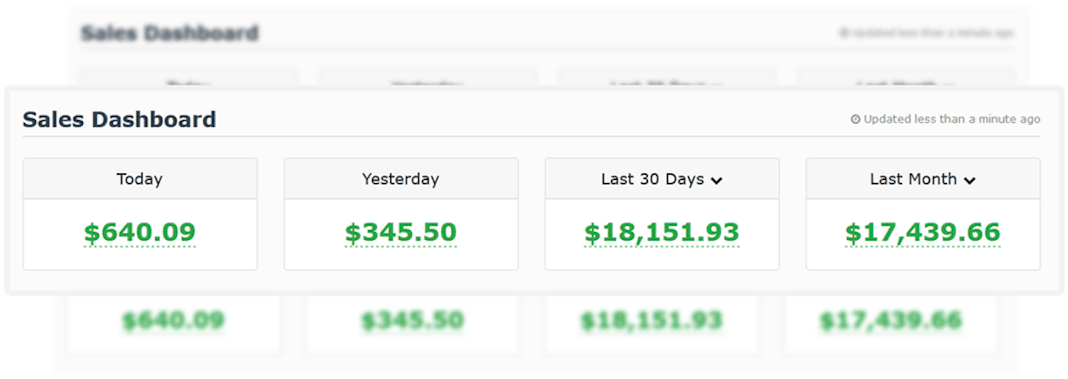The image size is (1068, 379).
Task: Click the blurred Last 30 Days header in background
Action: point(666,84)
